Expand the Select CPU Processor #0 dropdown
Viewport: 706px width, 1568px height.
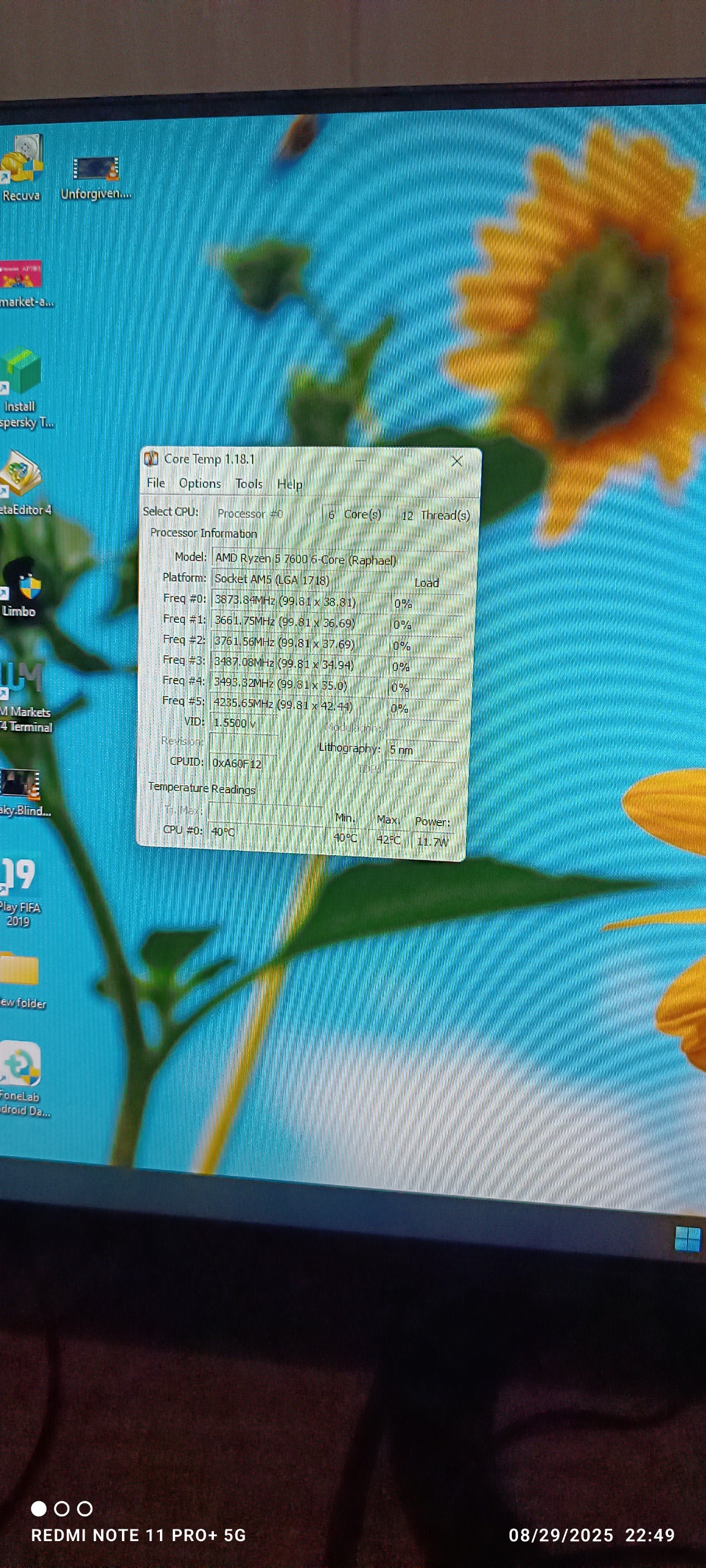pyautogui.click(x=267, y=514)
